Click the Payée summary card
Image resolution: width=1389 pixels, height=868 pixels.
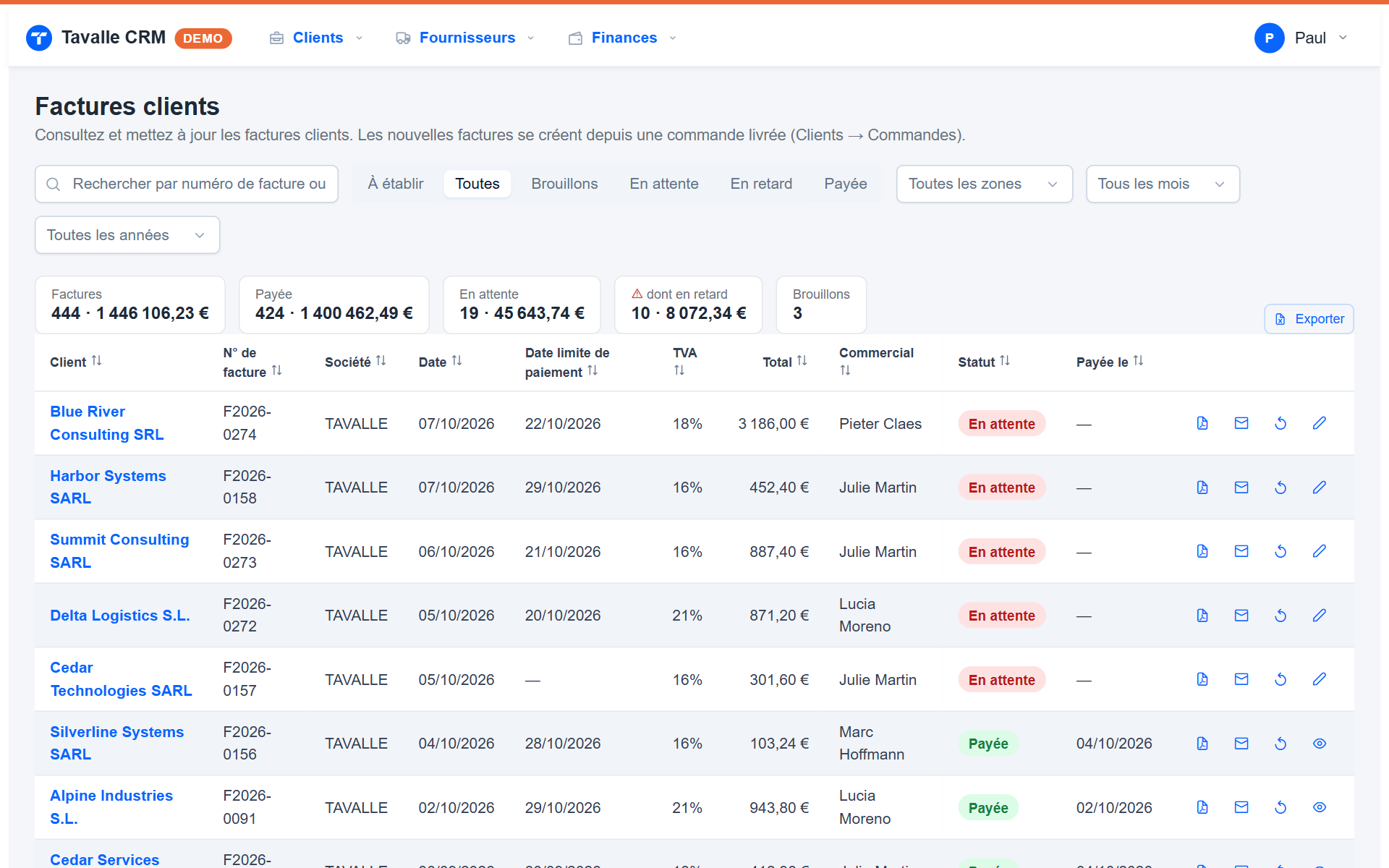[x=334, y=305]
